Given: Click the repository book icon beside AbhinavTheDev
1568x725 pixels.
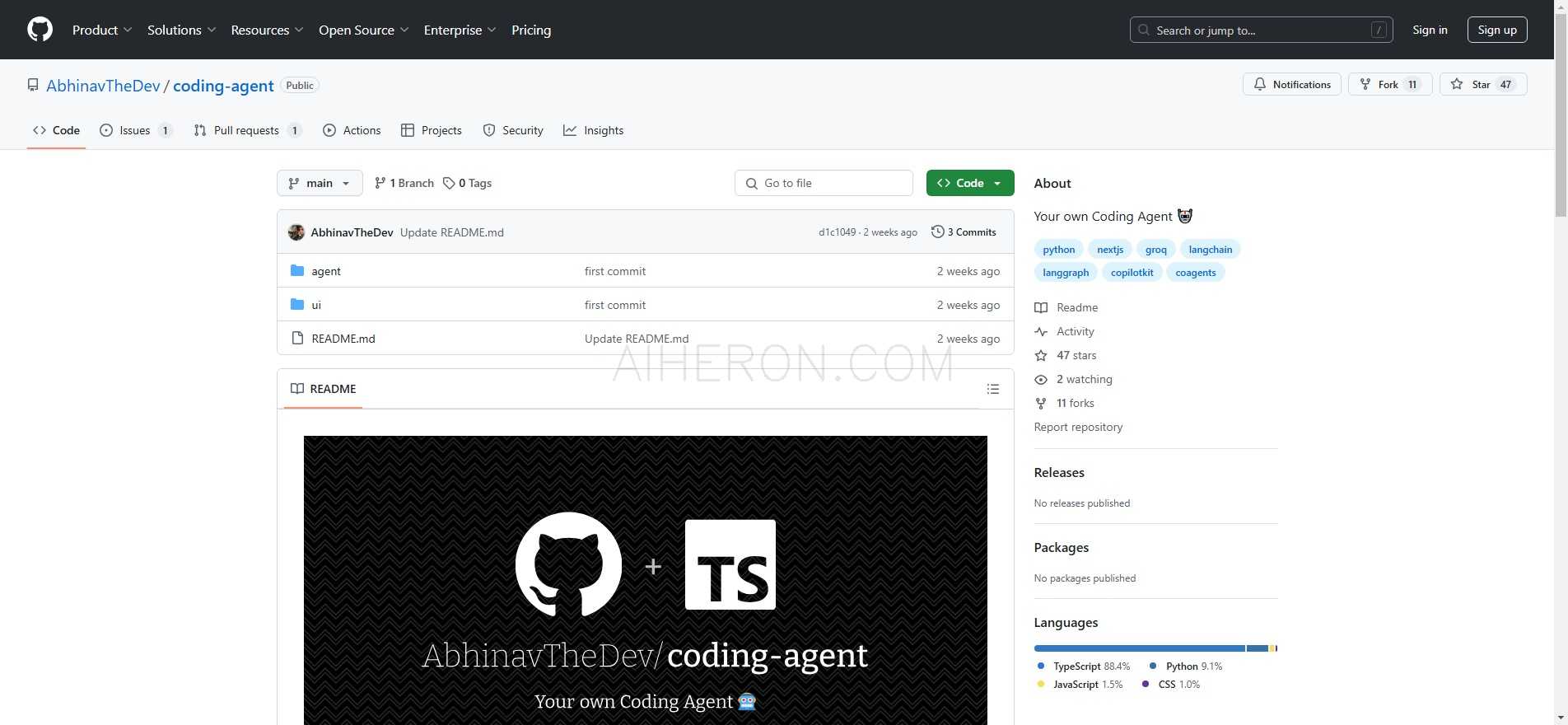Looking at the screenshot, I should (33, 85).
